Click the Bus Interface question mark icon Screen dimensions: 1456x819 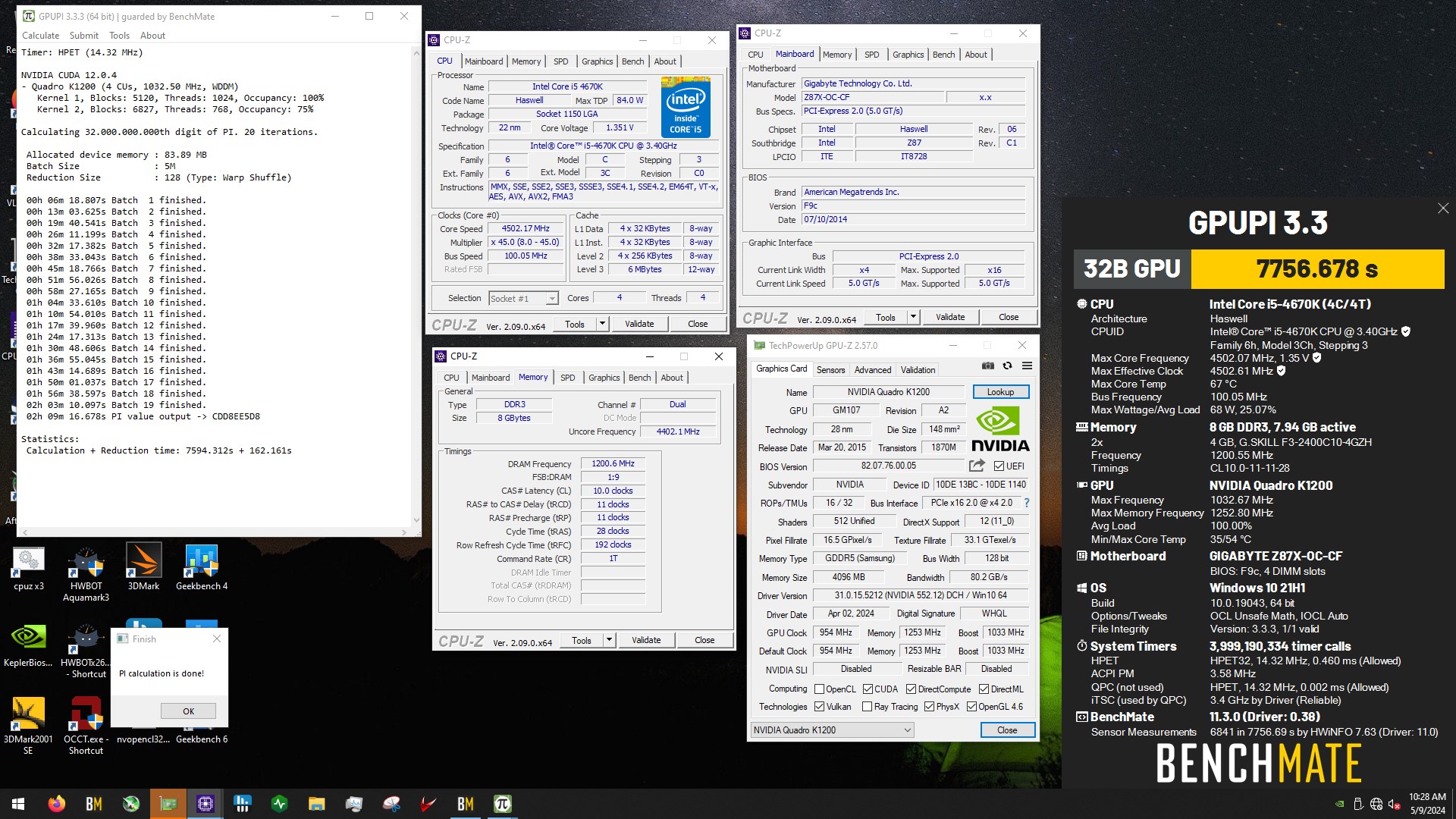pos(1027,503)
